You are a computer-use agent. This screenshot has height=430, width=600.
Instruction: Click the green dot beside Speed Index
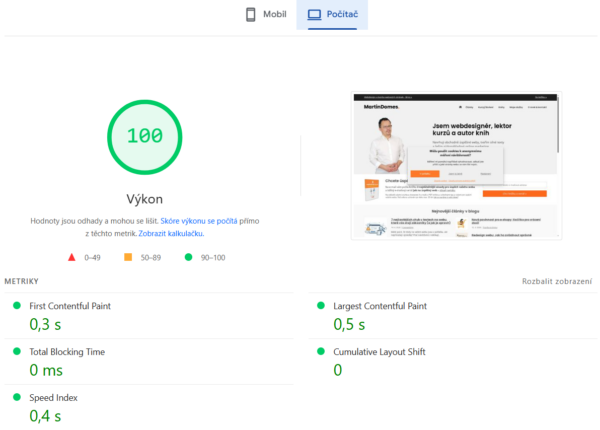(x=17, y=397)
